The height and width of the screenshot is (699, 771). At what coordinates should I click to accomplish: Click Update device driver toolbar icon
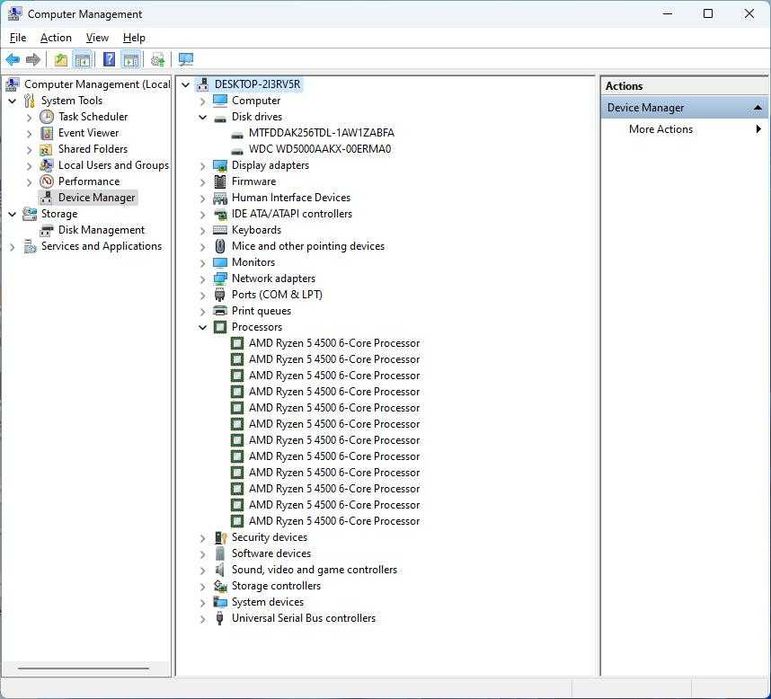pyautogui.click(x=158, y=60)
